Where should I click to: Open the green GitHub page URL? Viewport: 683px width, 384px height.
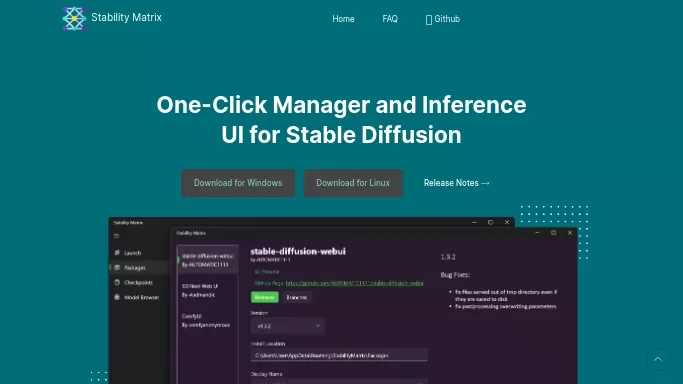tap(355, 283)
